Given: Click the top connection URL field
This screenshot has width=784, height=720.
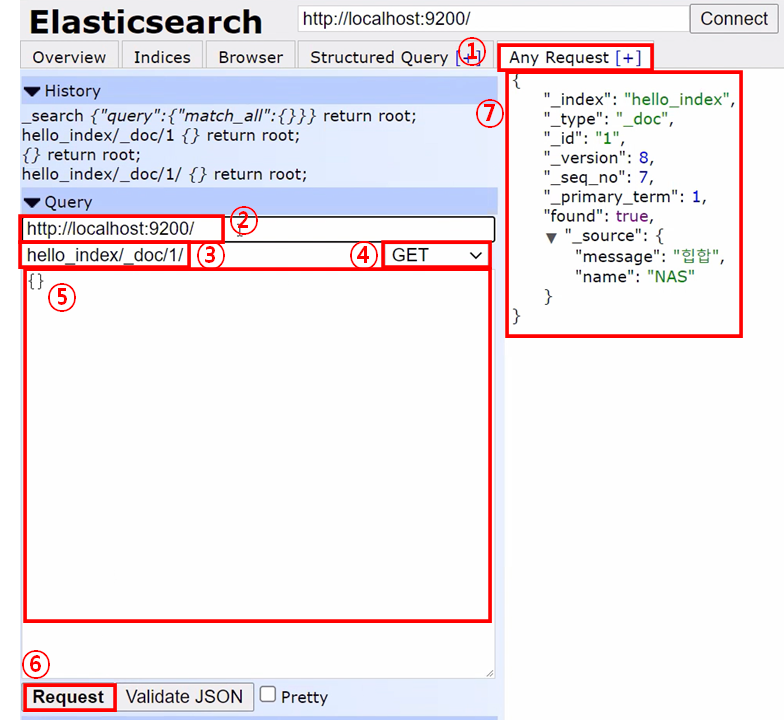Looking at the screenshot, I should point(493,19).
